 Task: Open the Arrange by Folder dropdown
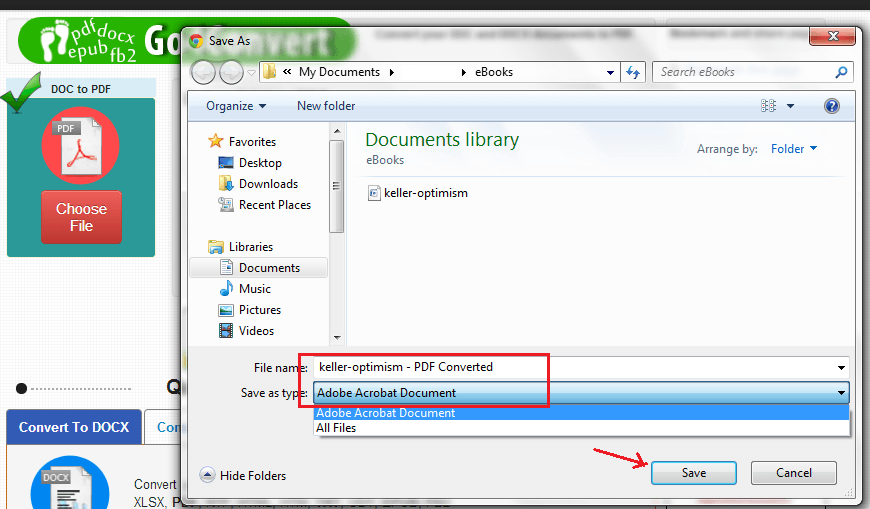pos(793,149)
